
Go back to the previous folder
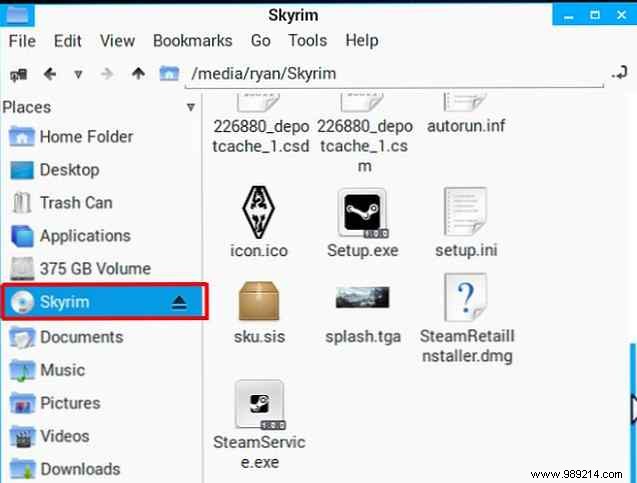pyautogui.click(x=50, y=74)
